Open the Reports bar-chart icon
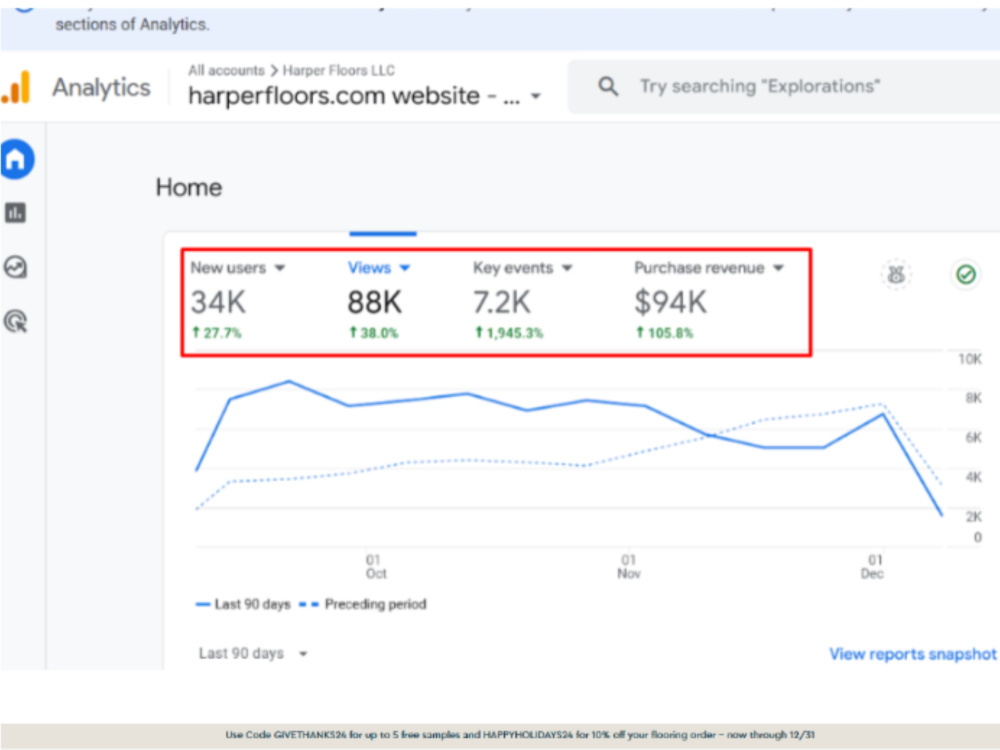1000x750 pixels. (15, 212)
